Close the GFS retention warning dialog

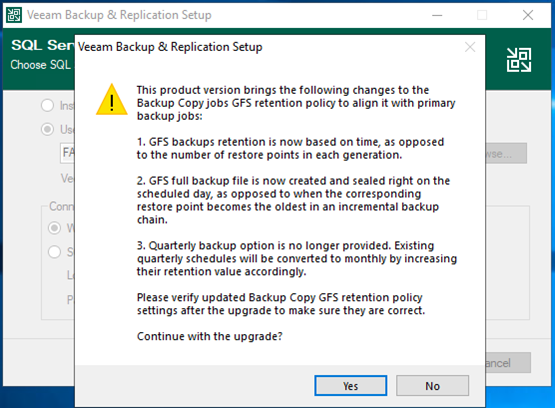coord(470,47)
